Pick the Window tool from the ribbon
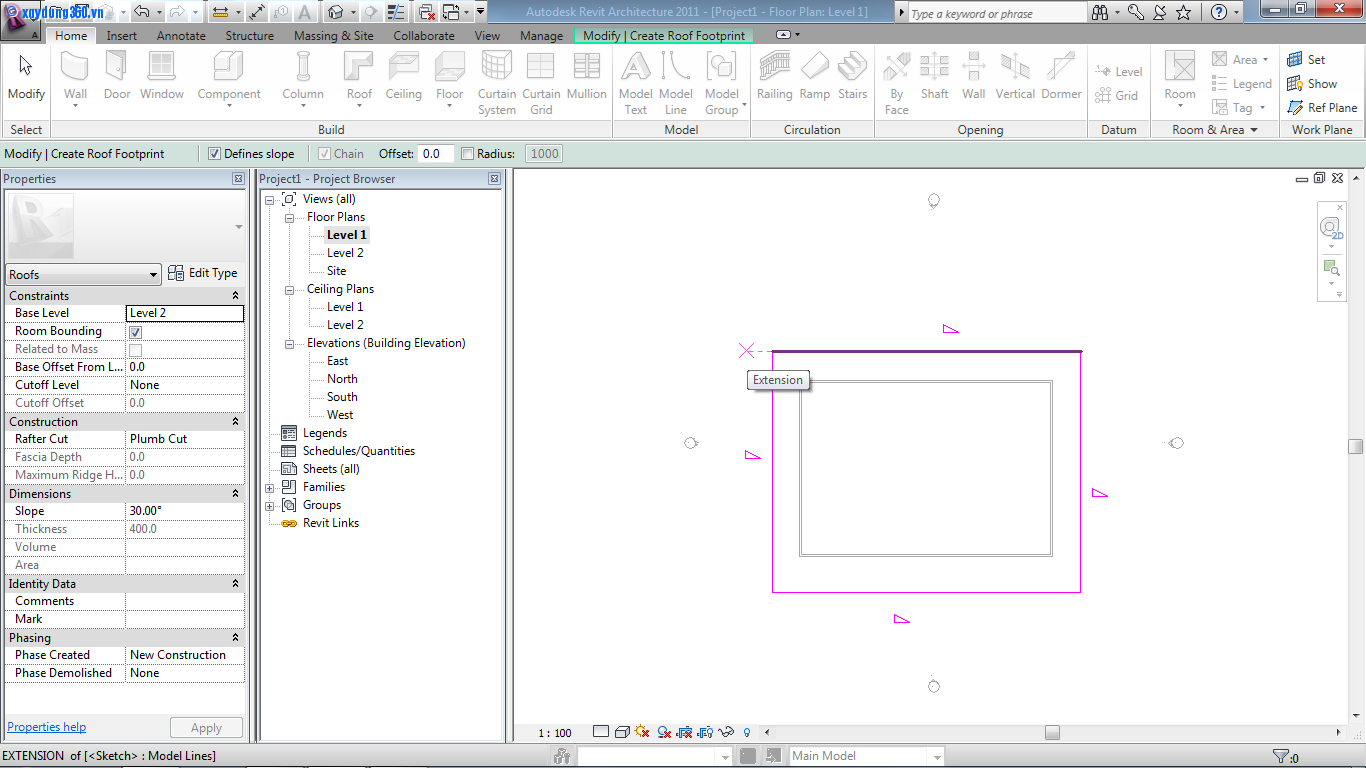The width and height of the screenshot is (1366, 768). point(162,76)
